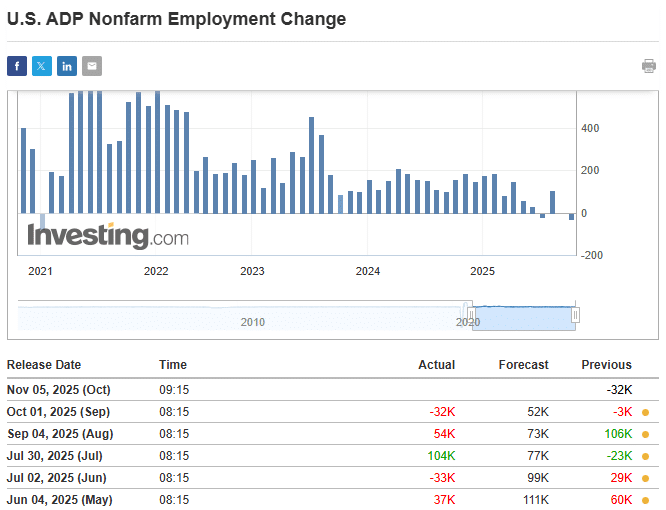Click the rightmost negative bar in the chart
Screen dimensions: 666x510
pyautogui.click(x=571, y=217)
